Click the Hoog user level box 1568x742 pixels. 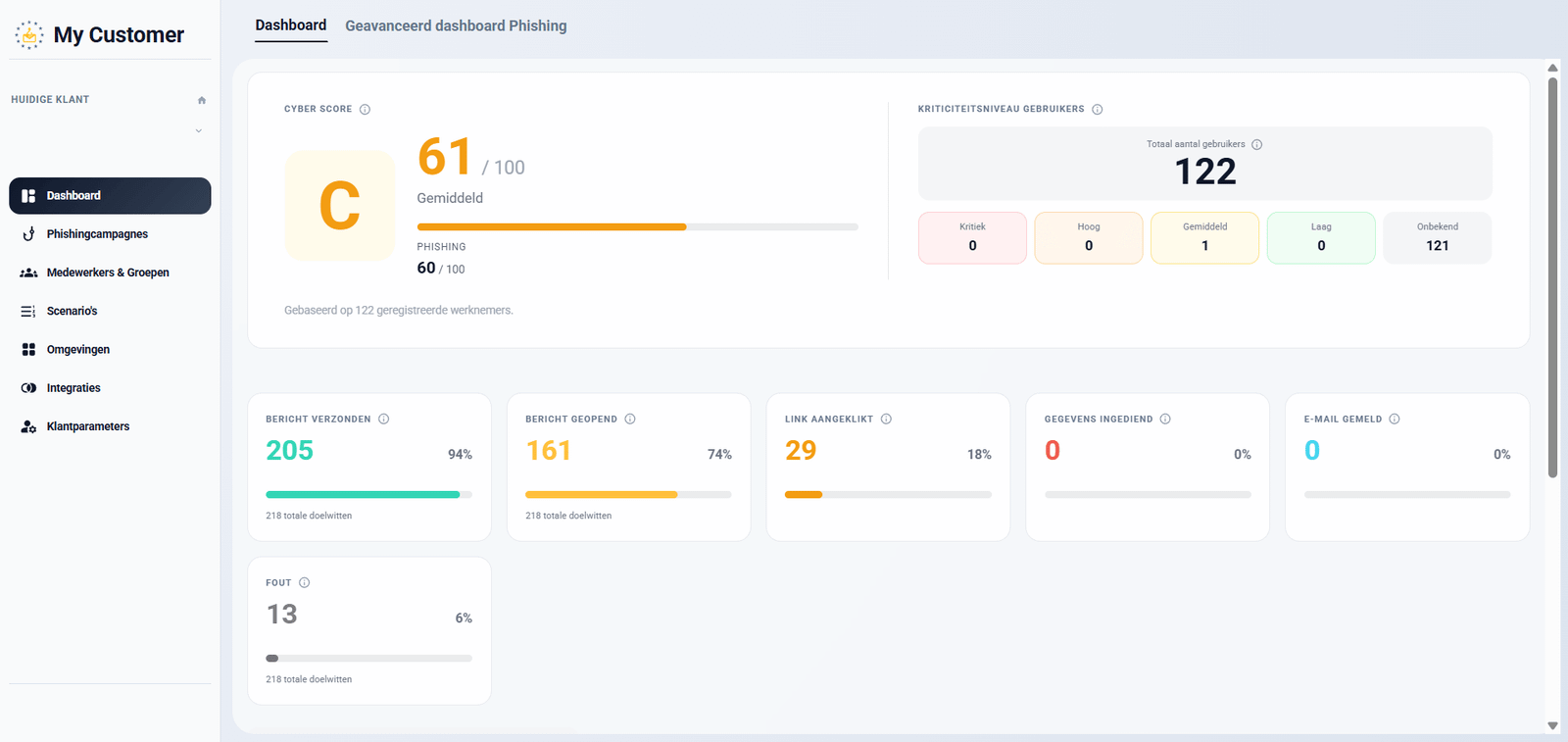pos(1089,238)
